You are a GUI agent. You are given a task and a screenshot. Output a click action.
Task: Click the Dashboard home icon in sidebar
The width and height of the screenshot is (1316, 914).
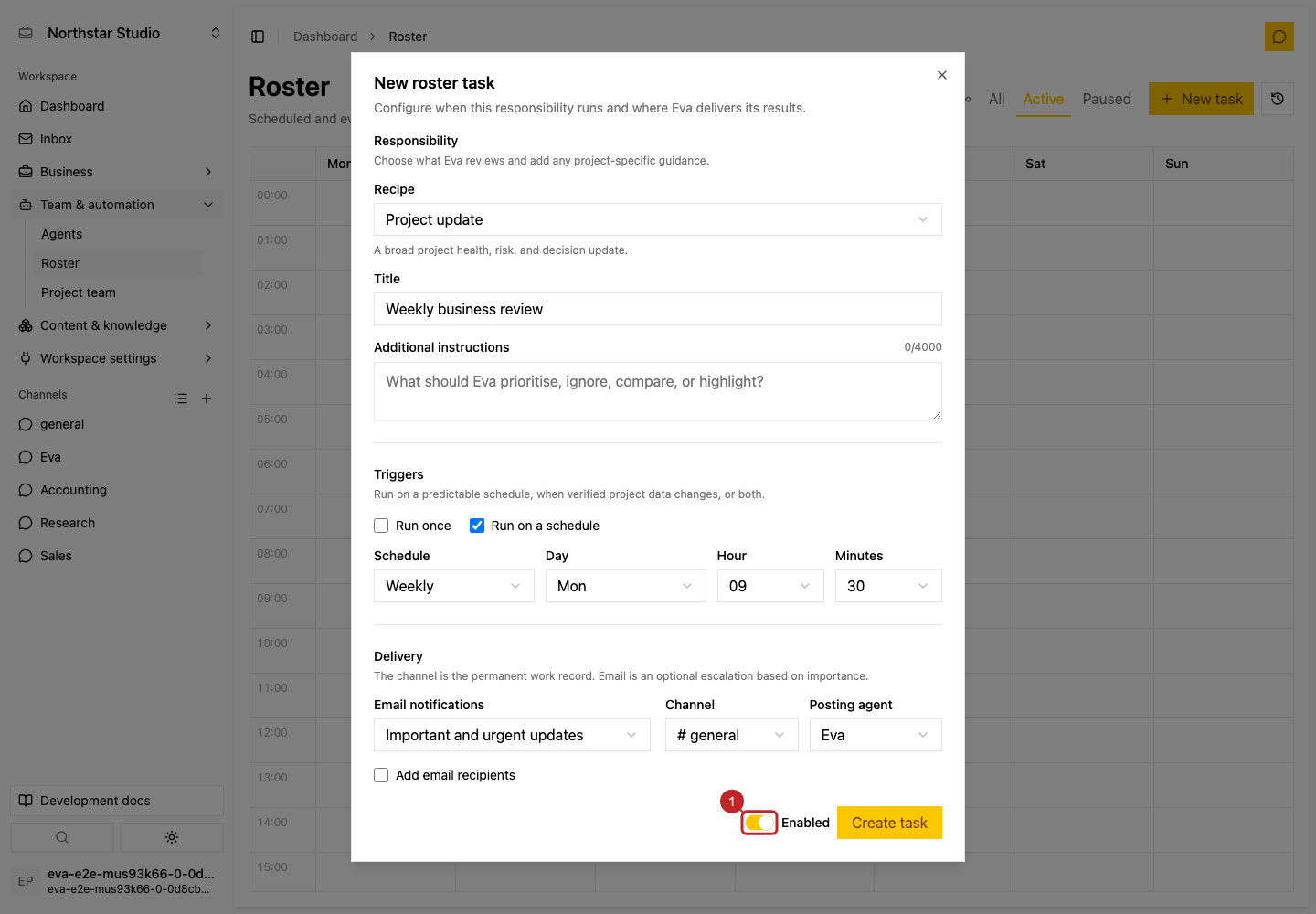coord(26,106)
